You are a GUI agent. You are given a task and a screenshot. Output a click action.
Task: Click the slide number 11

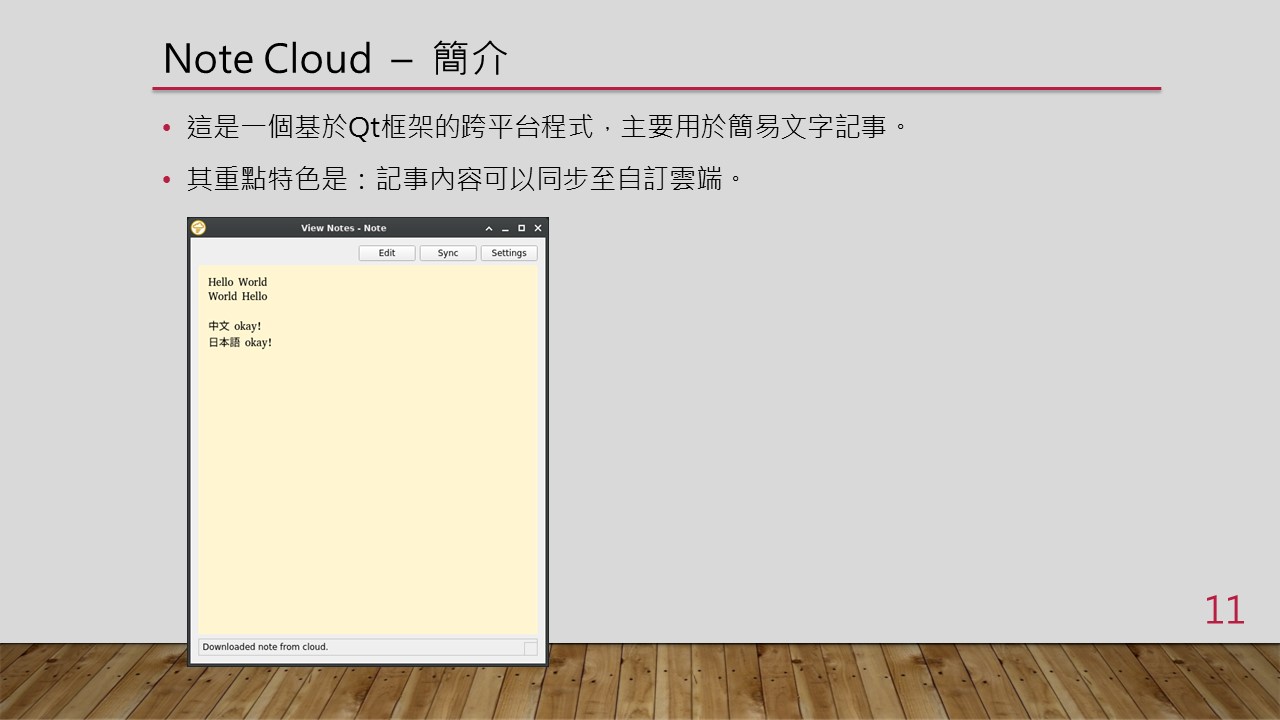pyautogui.click(x=1224, y=610)
